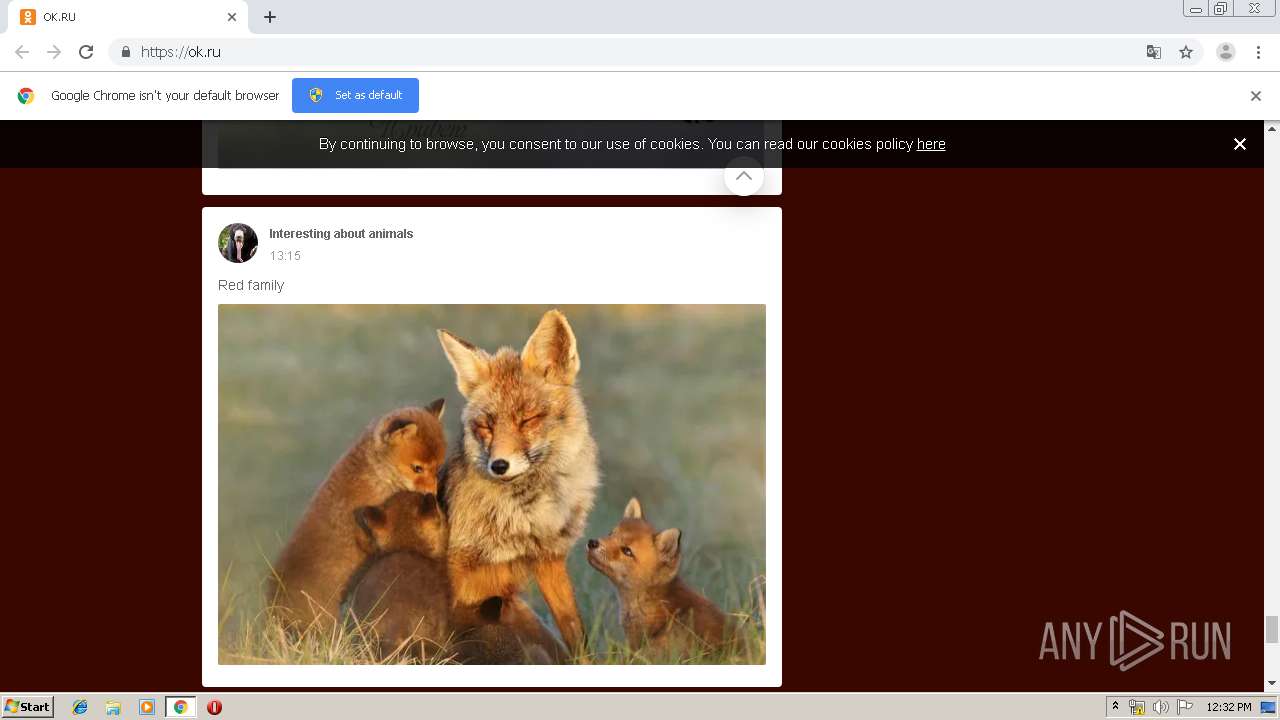Click the Show desktop button
The height and width of the screenshot is (720, 1280).
coord(1268,707)
